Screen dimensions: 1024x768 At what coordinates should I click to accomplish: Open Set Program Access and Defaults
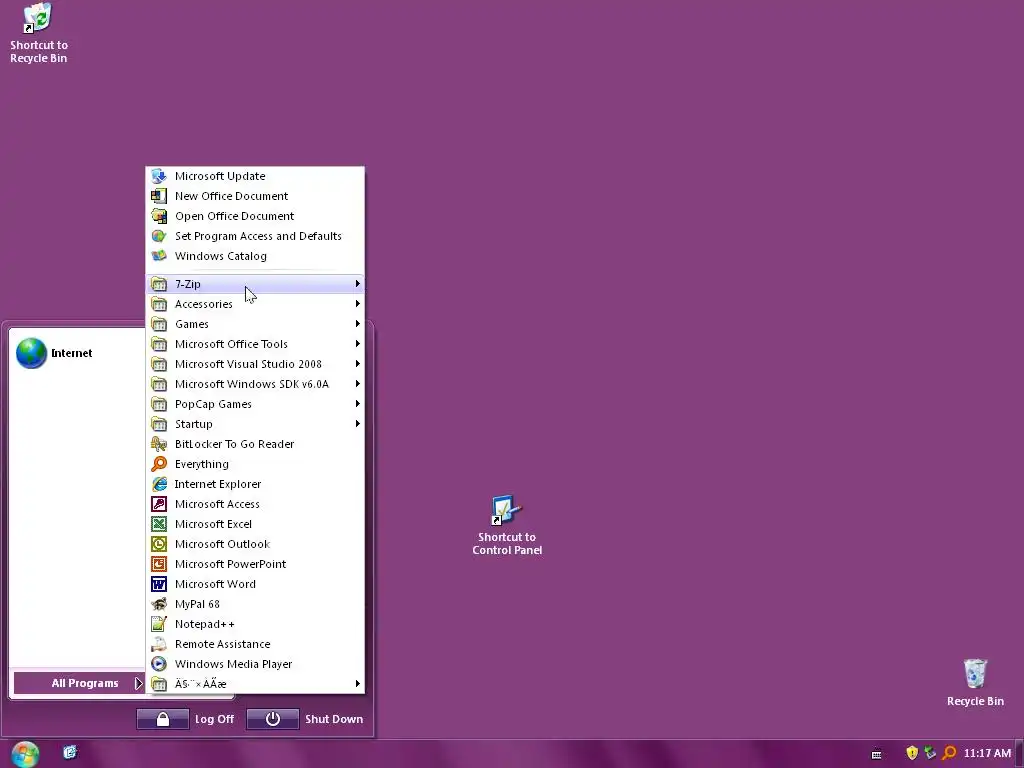255,236
